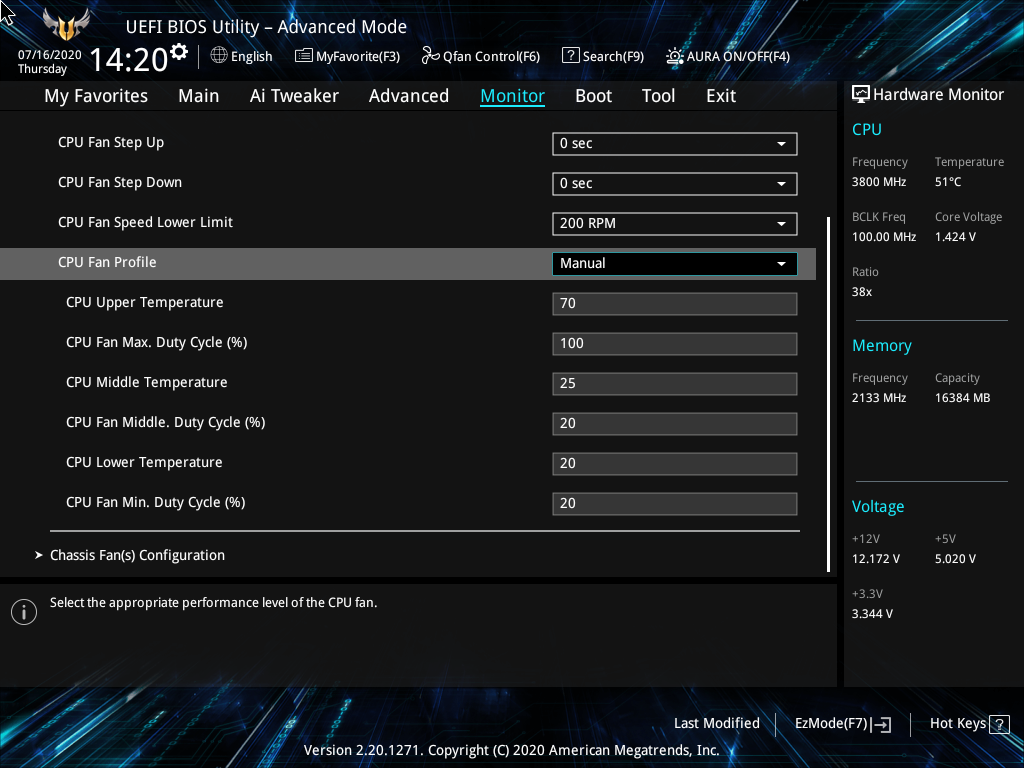Click the Hardware Monitor screen icon
This screenshot has height=768, width=1024.
[x=861, y=95]
